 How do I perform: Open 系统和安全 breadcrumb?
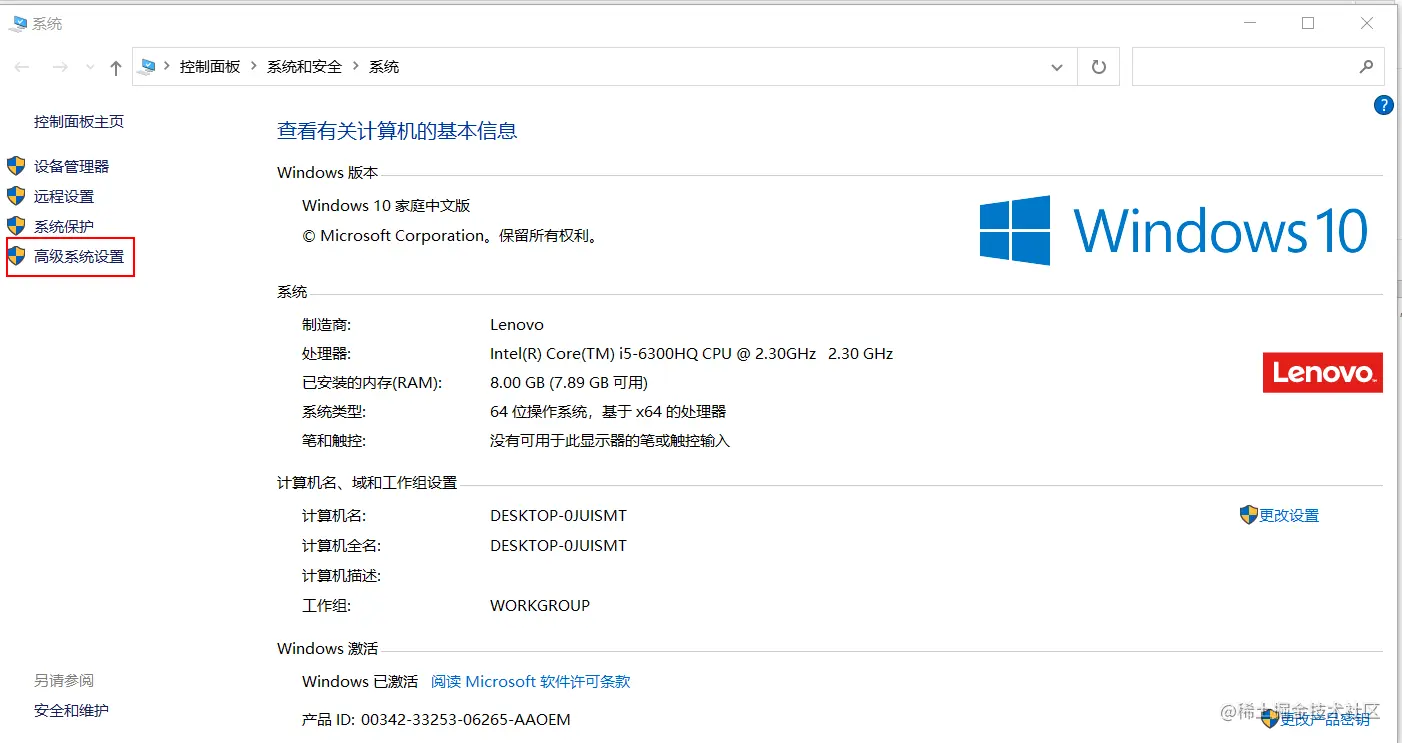tap(304, 67)
